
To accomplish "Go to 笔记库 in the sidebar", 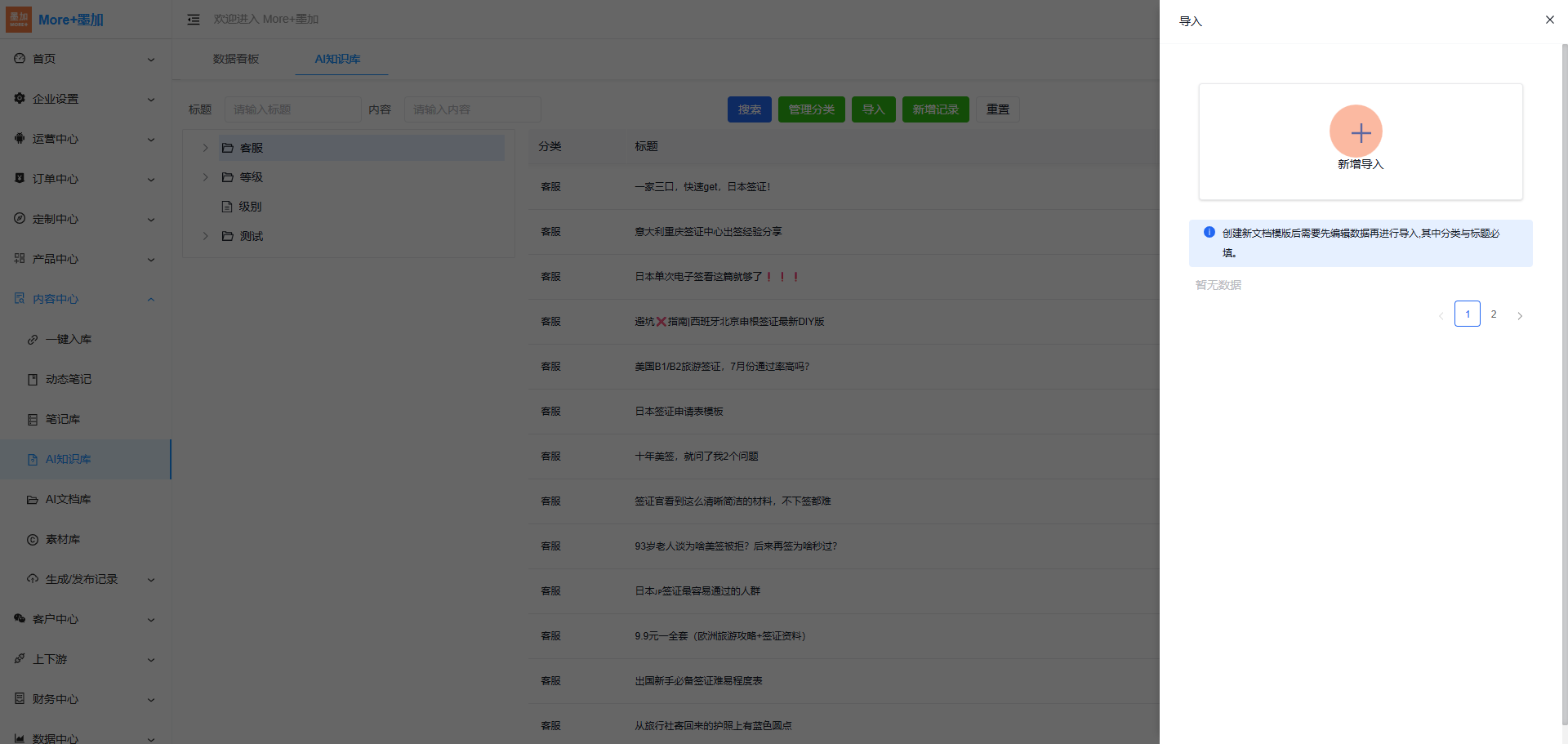I will 62,419.
